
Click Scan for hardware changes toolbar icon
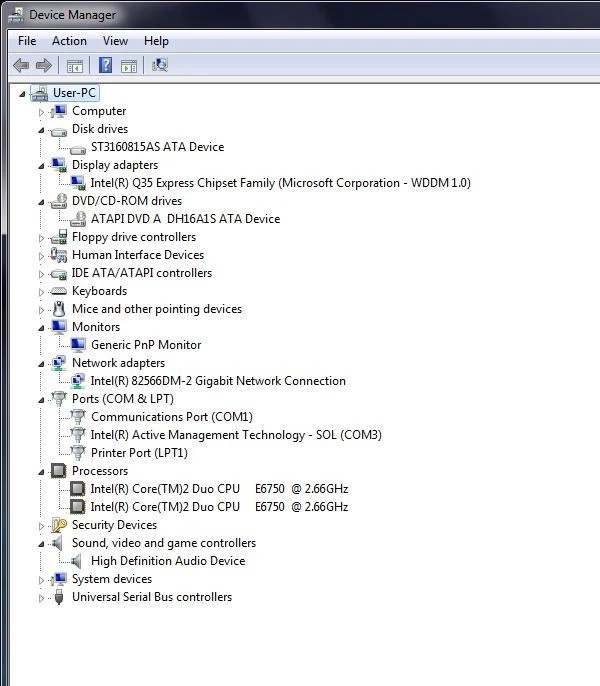(x=160, y=65)
